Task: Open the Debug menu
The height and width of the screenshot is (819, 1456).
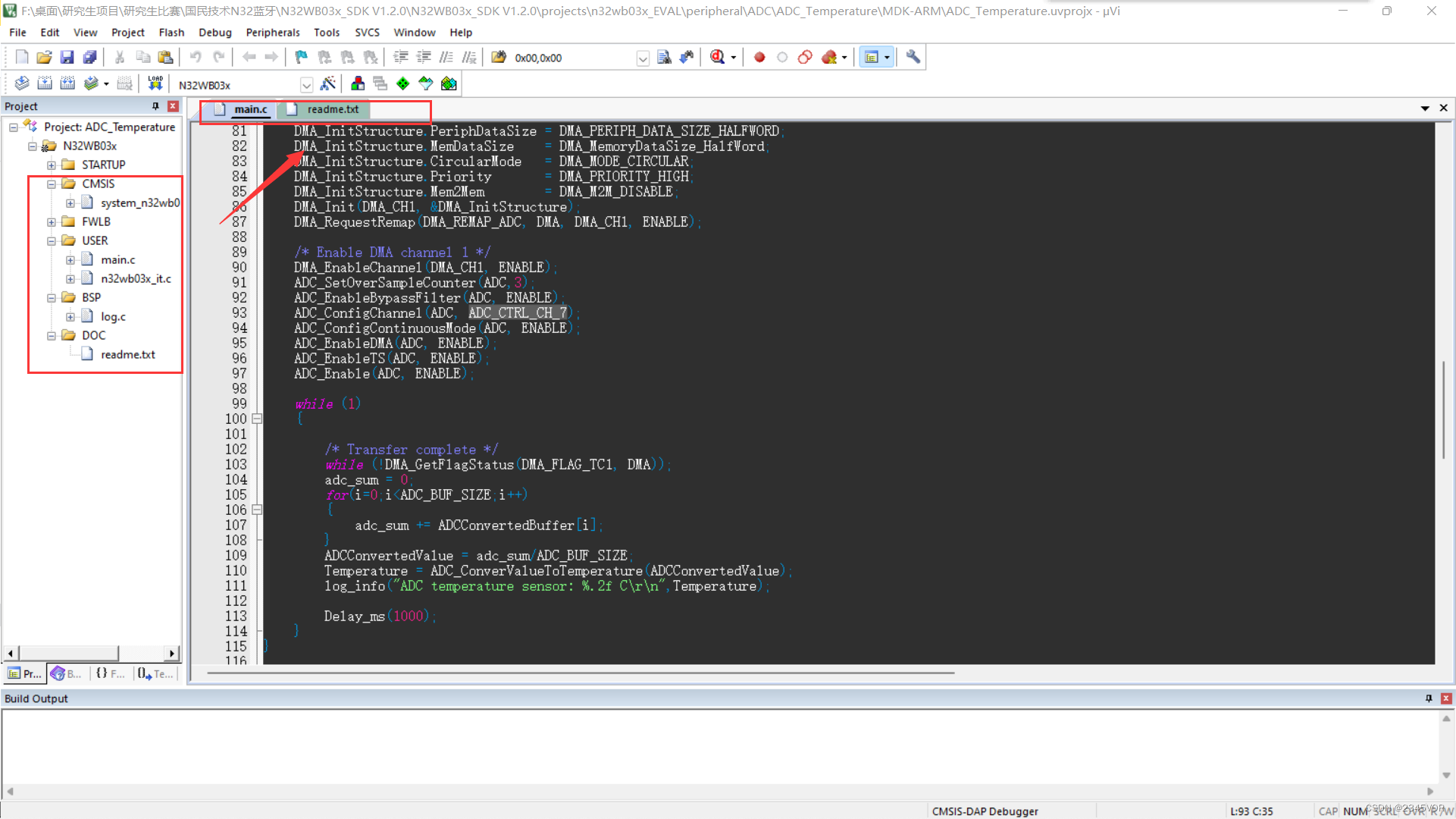Action: click(x=214, y=33)
